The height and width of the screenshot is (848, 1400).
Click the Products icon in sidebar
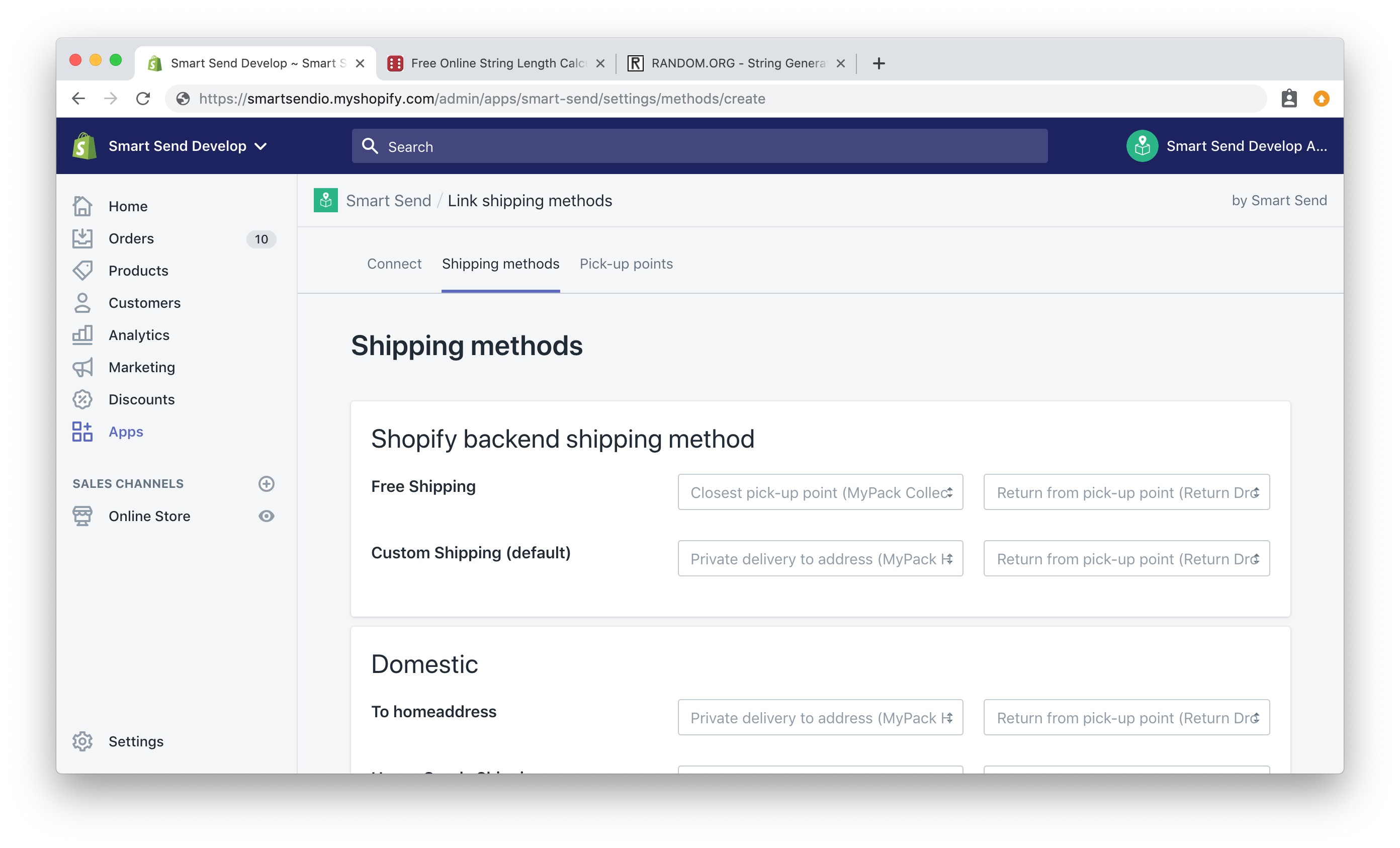[84, 271]
